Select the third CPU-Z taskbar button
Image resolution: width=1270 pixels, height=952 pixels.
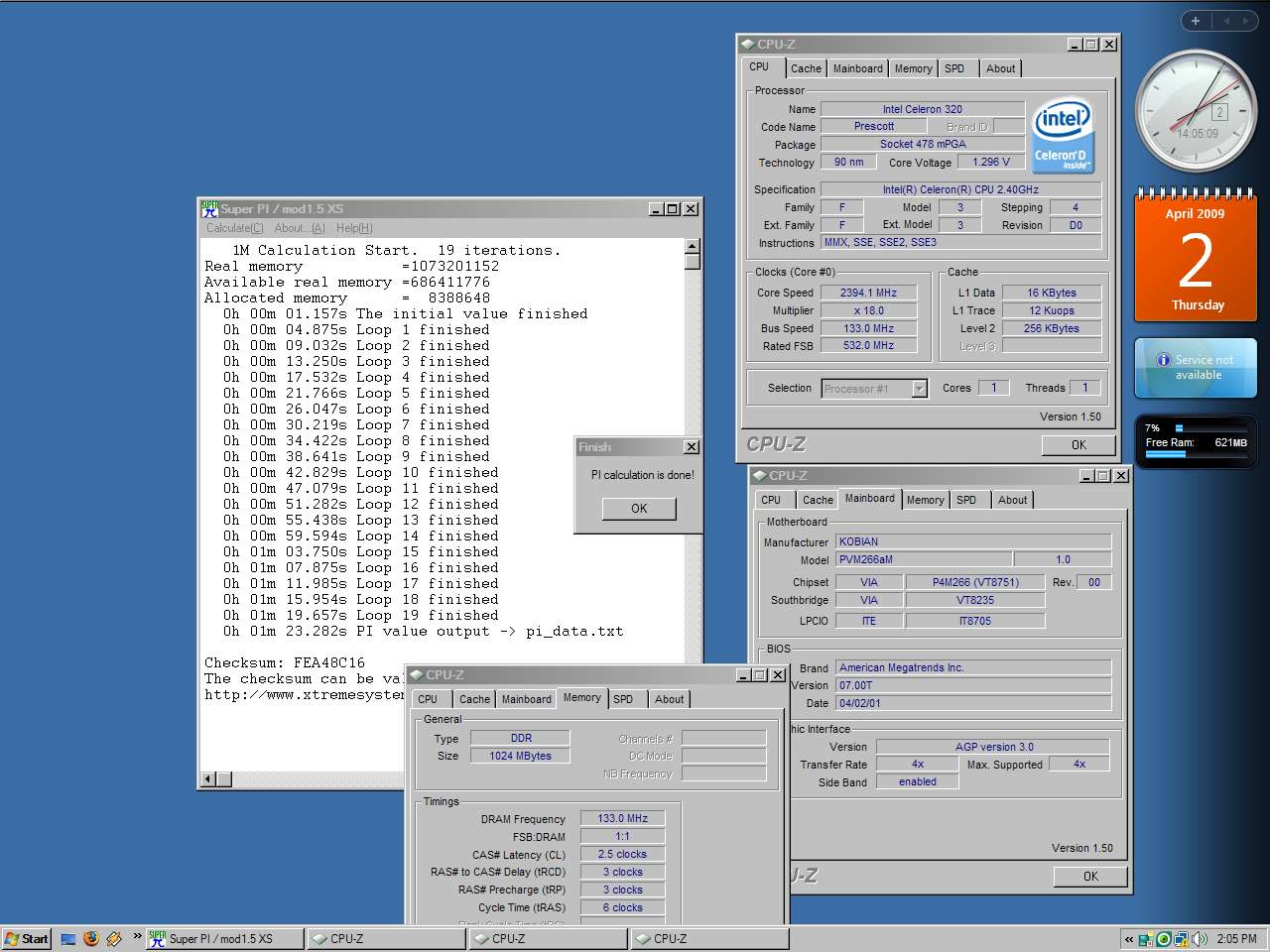pos(708,938)
